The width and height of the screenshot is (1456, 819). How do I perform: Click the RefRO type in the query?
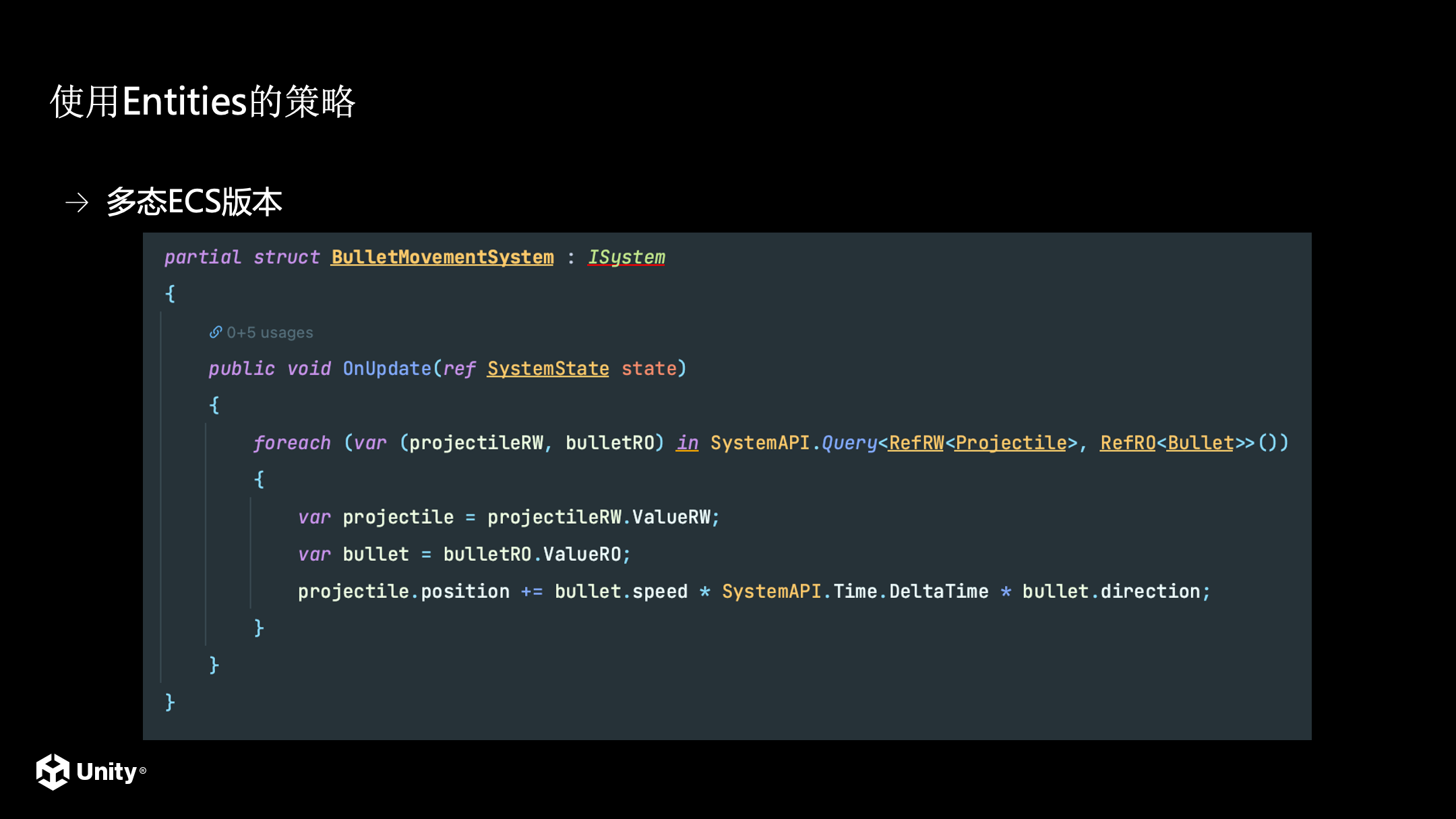(1128, 443)
